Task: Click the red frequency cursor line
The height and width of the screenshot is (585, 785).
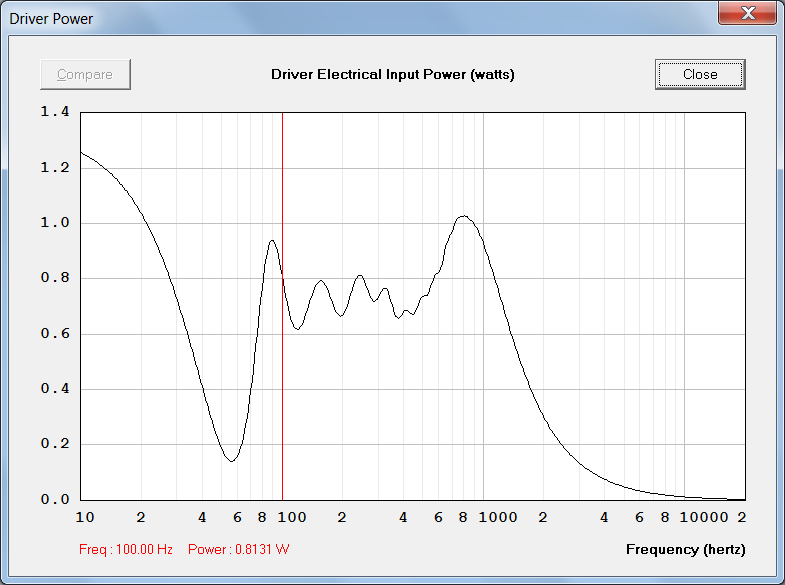Action: pyautogui.click(x=282, y=306)
